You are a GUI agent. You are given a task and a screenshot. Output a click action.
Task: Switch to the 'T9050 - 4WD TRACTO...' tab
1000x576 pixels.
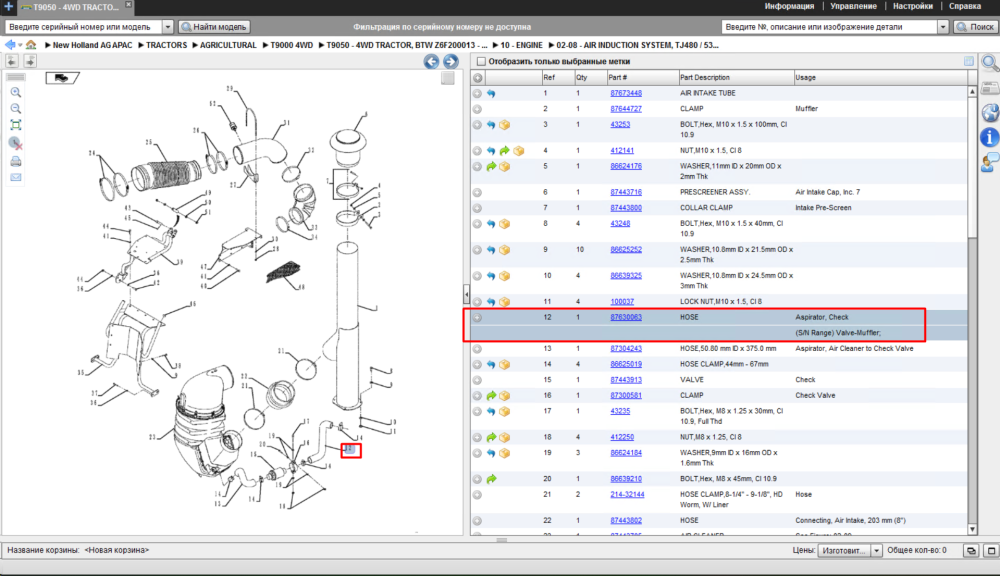point(75,7)
